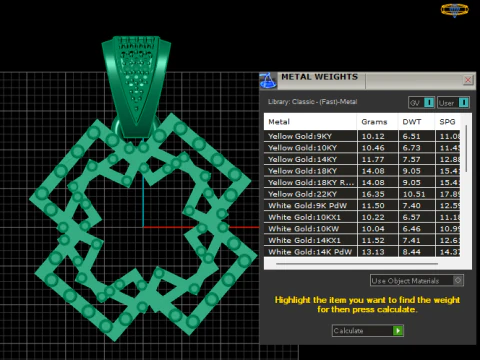The image size is (480, 360).
Task: Click the 6.73 DWT value
Action: tap(411, 148)
